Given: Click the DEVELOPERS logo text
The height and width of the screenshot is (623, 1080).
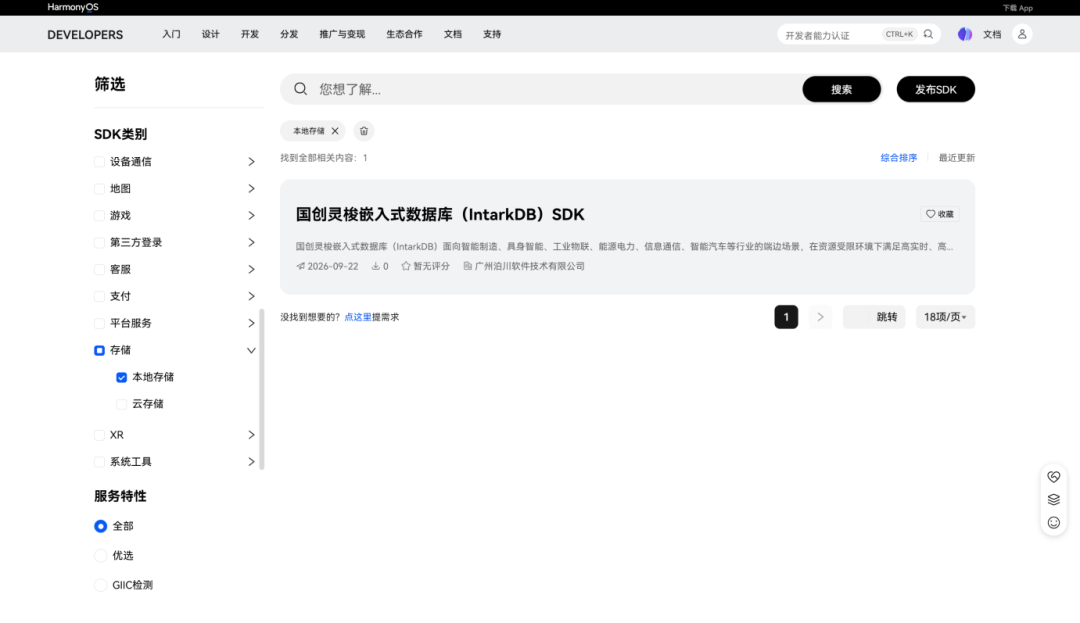Looking at the screenshot, I should (85, 35).
